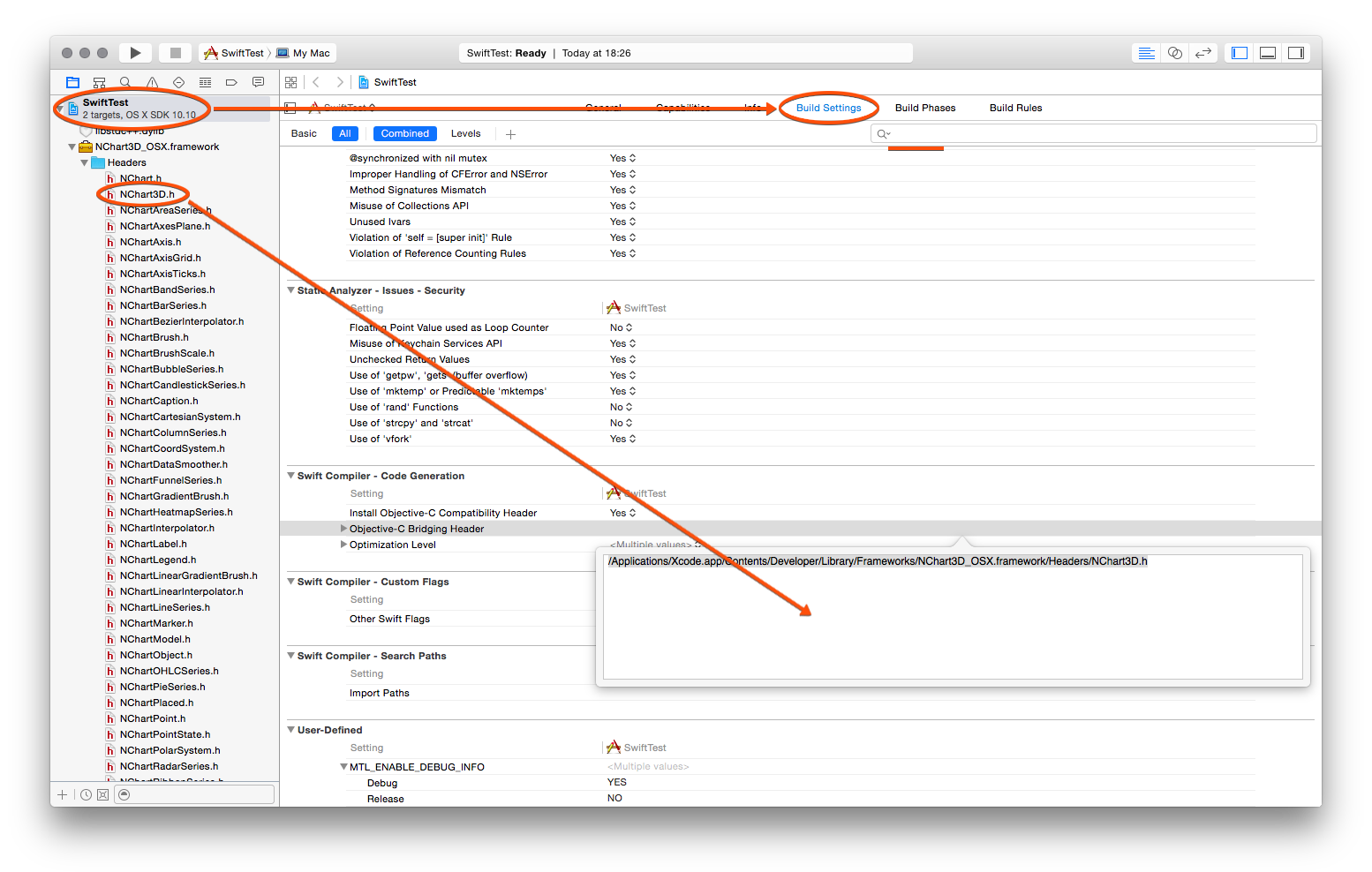Image resolution: width=1372 pixels, height=872 pixels.
Task: Go back with the left chevron
Action: pos(316,82)
